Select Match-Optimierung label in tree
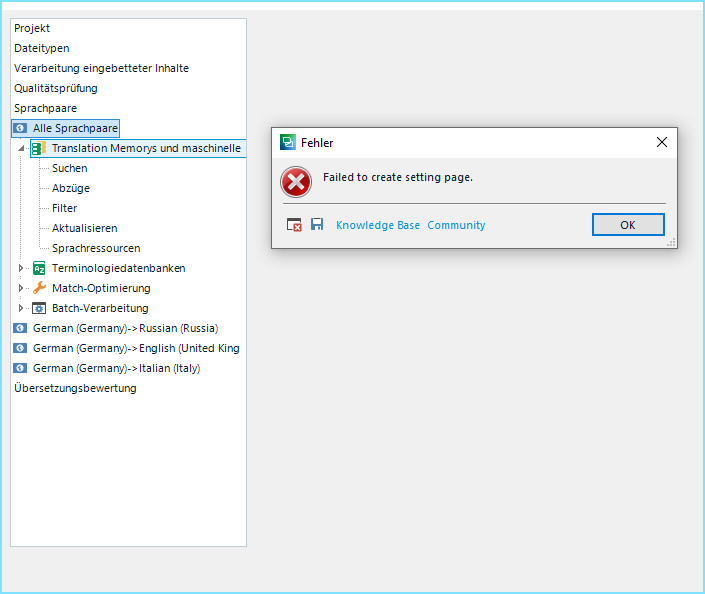The image size is (705, 594). click(x=101, y=288)
